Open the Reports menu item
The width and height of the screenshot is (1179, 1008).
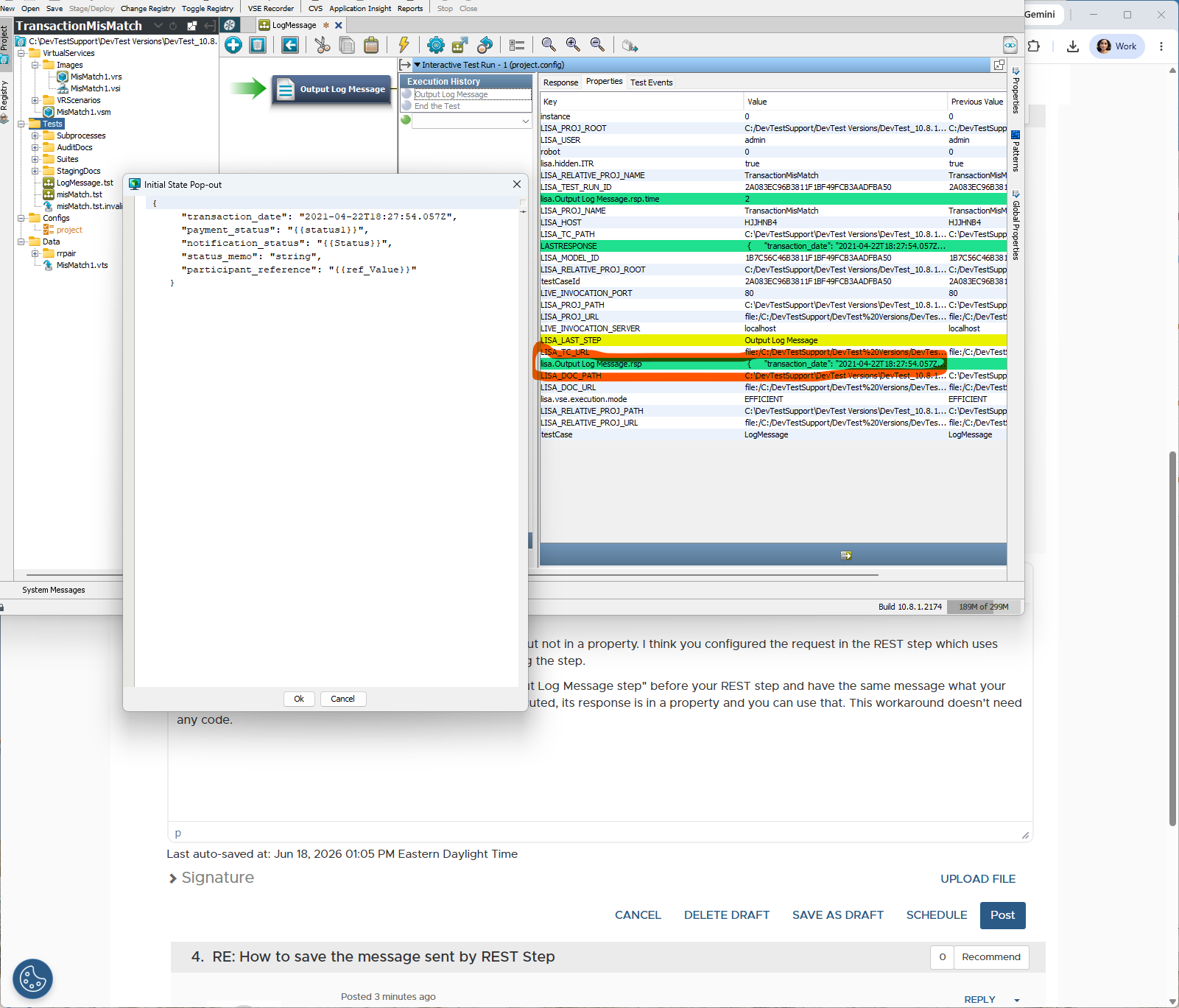click(x=410, y=9)
